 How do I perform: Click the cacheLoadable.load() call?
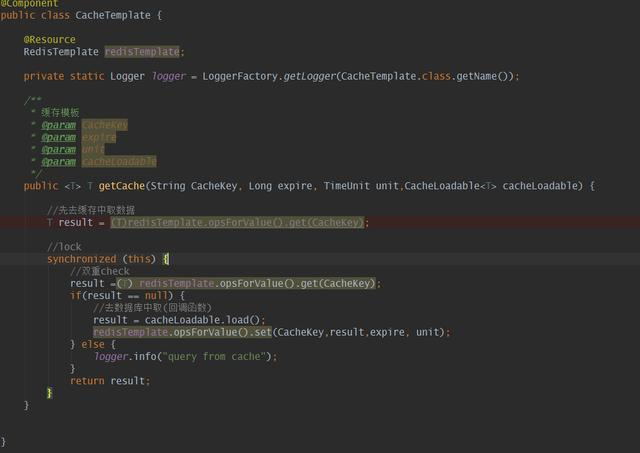[202, 320]
